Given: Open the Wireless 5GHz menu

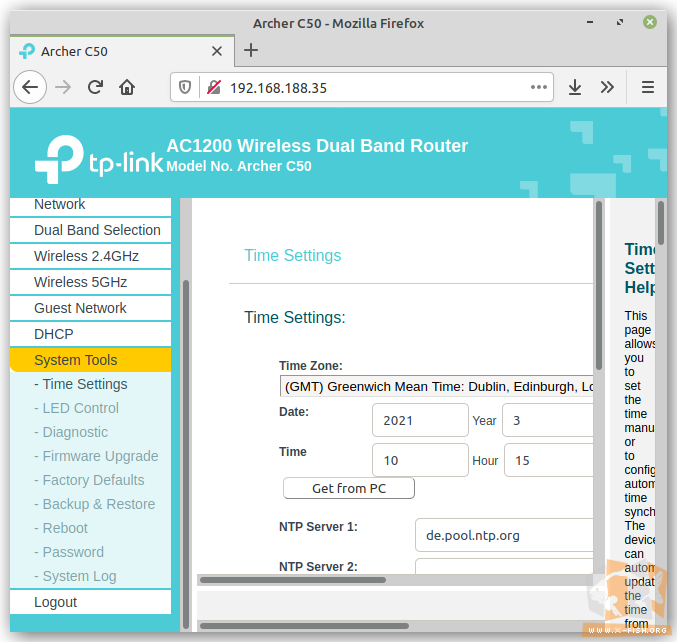Looking at the screenshot, I should coord(91,282).
